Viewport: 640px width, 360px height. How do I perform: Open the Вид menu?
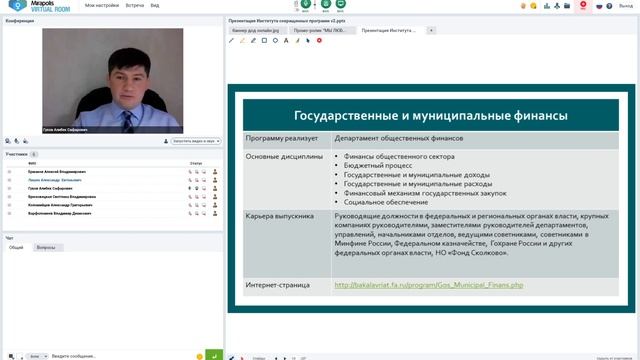click(155, 6)
